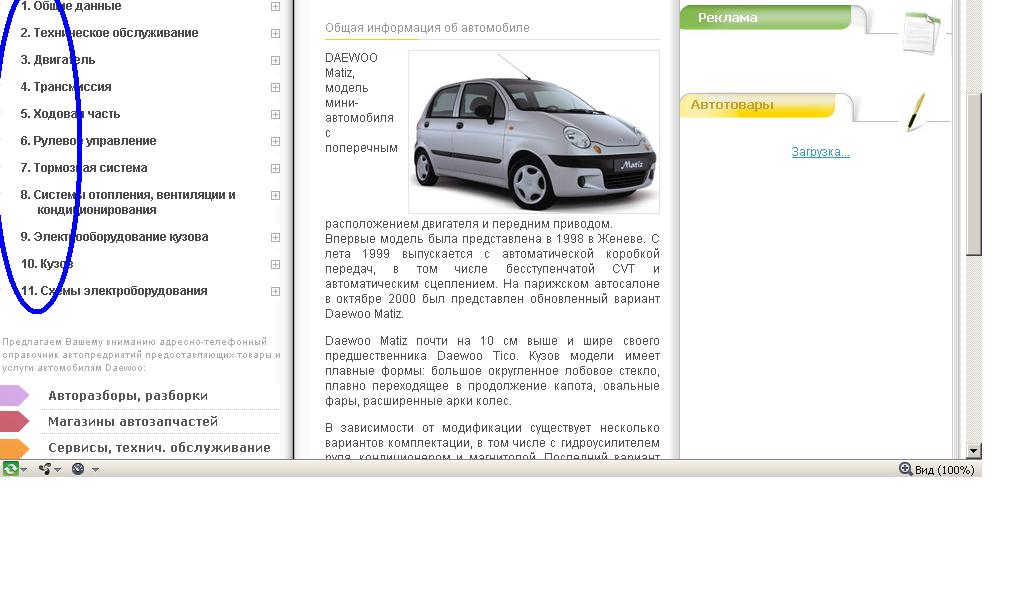Click the vertical scrollbar thumb

(x=974, y=174)
